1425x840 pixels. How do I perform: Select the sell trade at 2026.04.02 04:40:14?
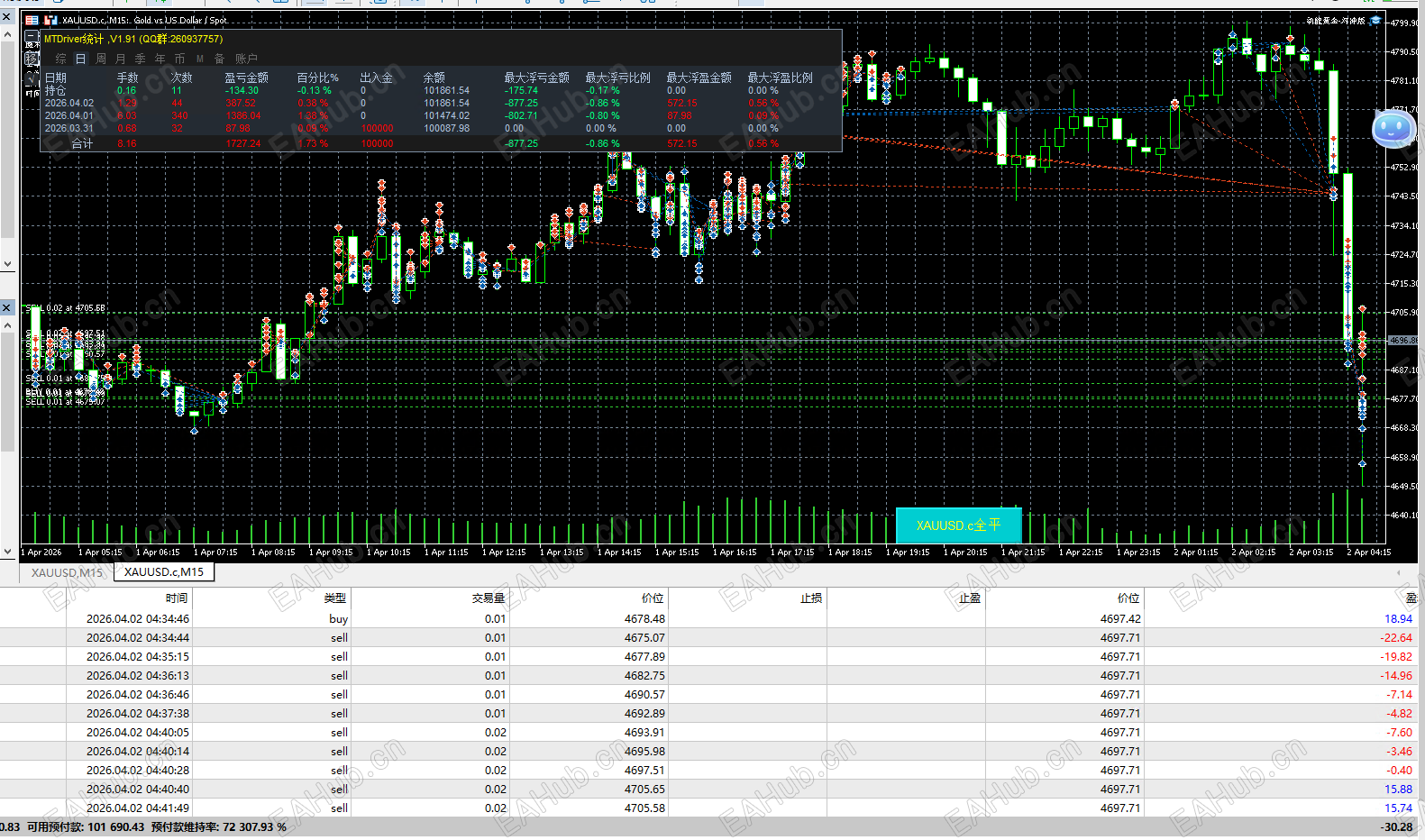point(708,752)
